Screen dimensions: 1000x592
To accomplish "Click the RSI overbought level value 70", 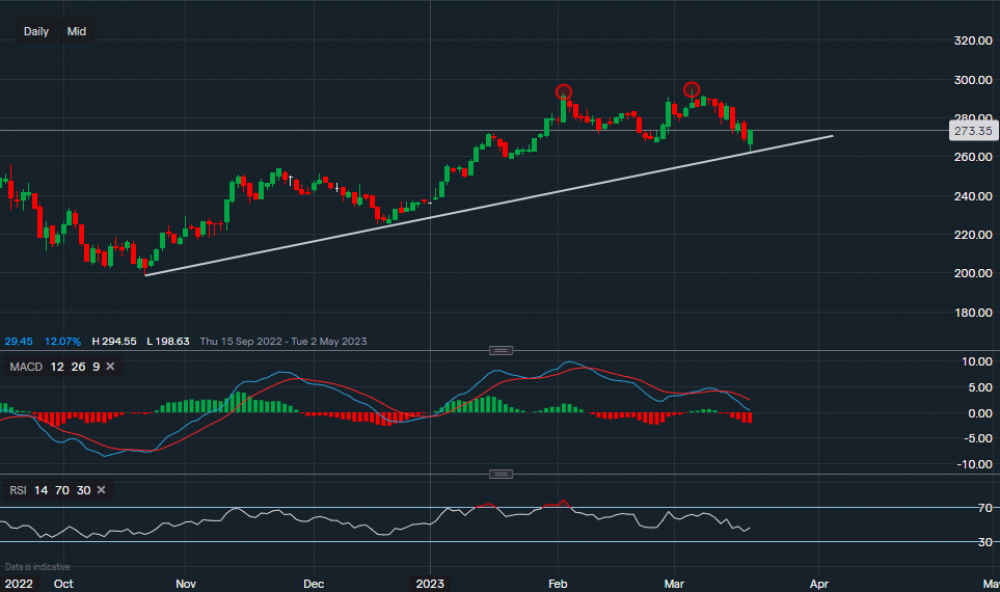I will coord(62,490).
